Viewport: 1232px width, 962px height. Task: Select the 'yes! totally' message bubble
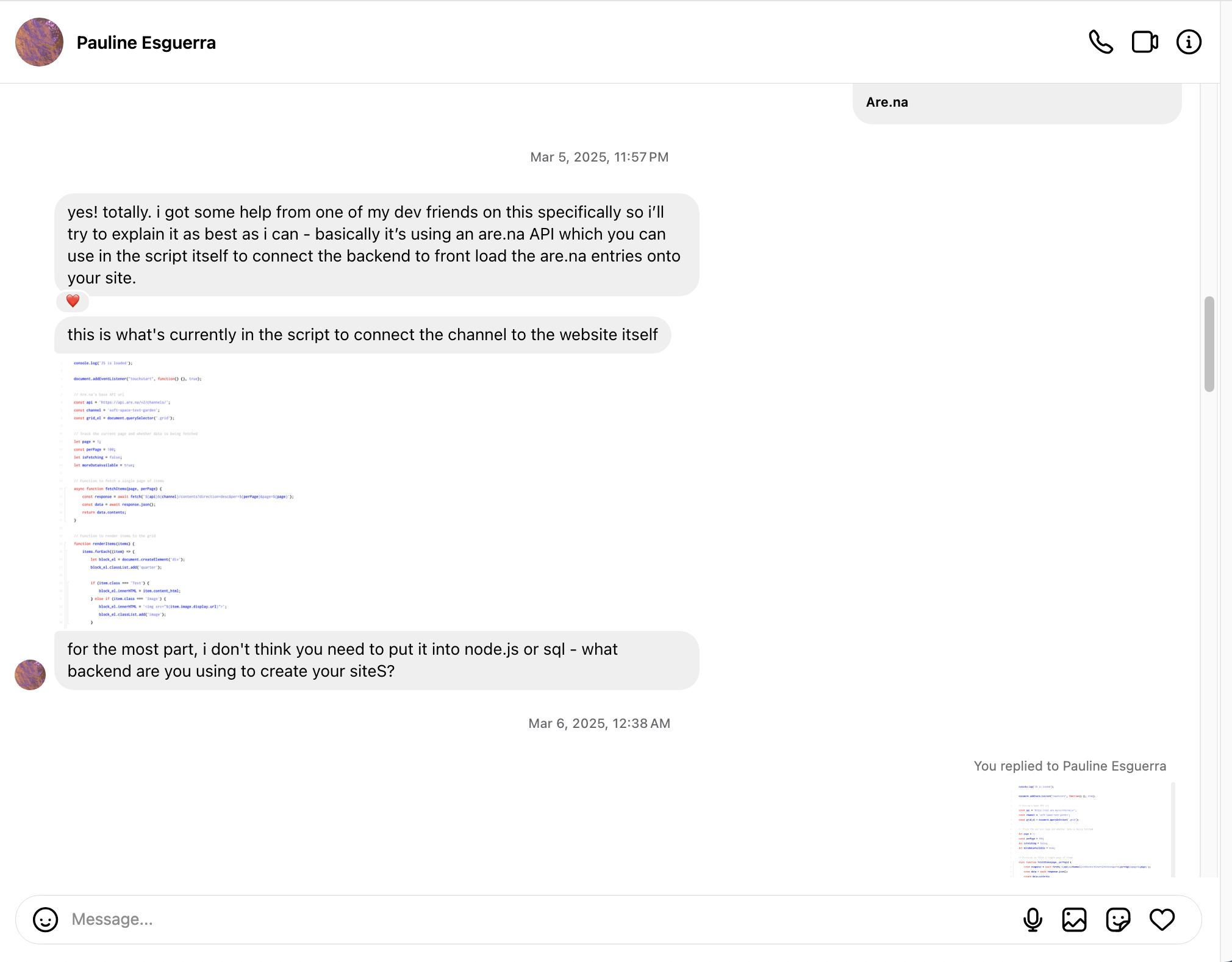pyautogui.click(x=376, y=244)
